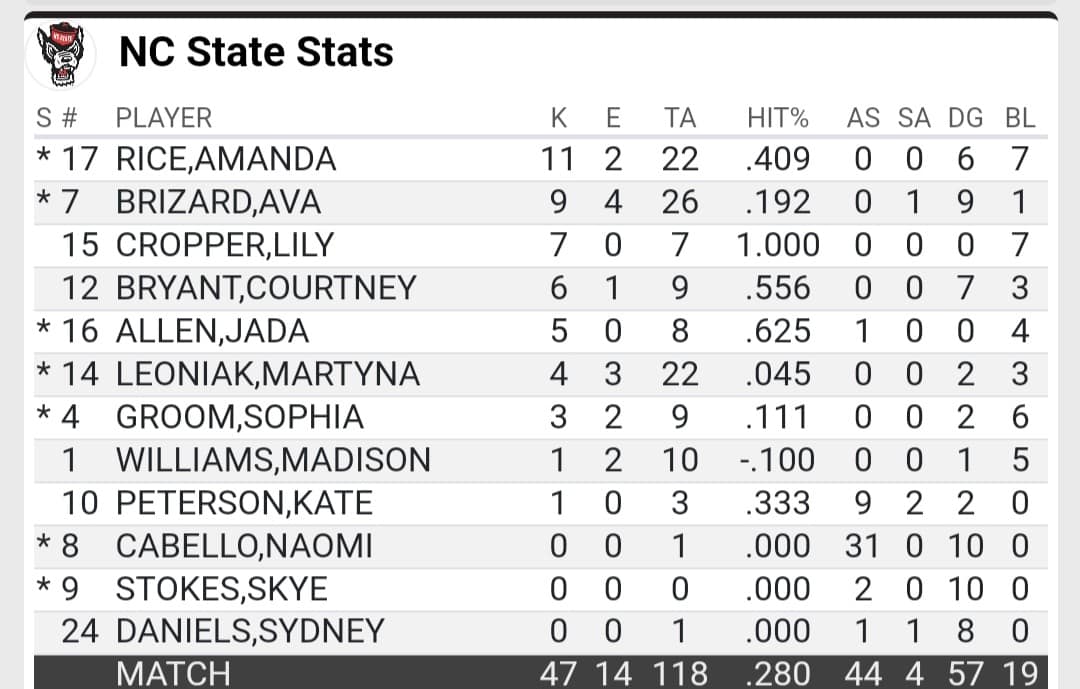Sort by the K column header

pos(559,118)
